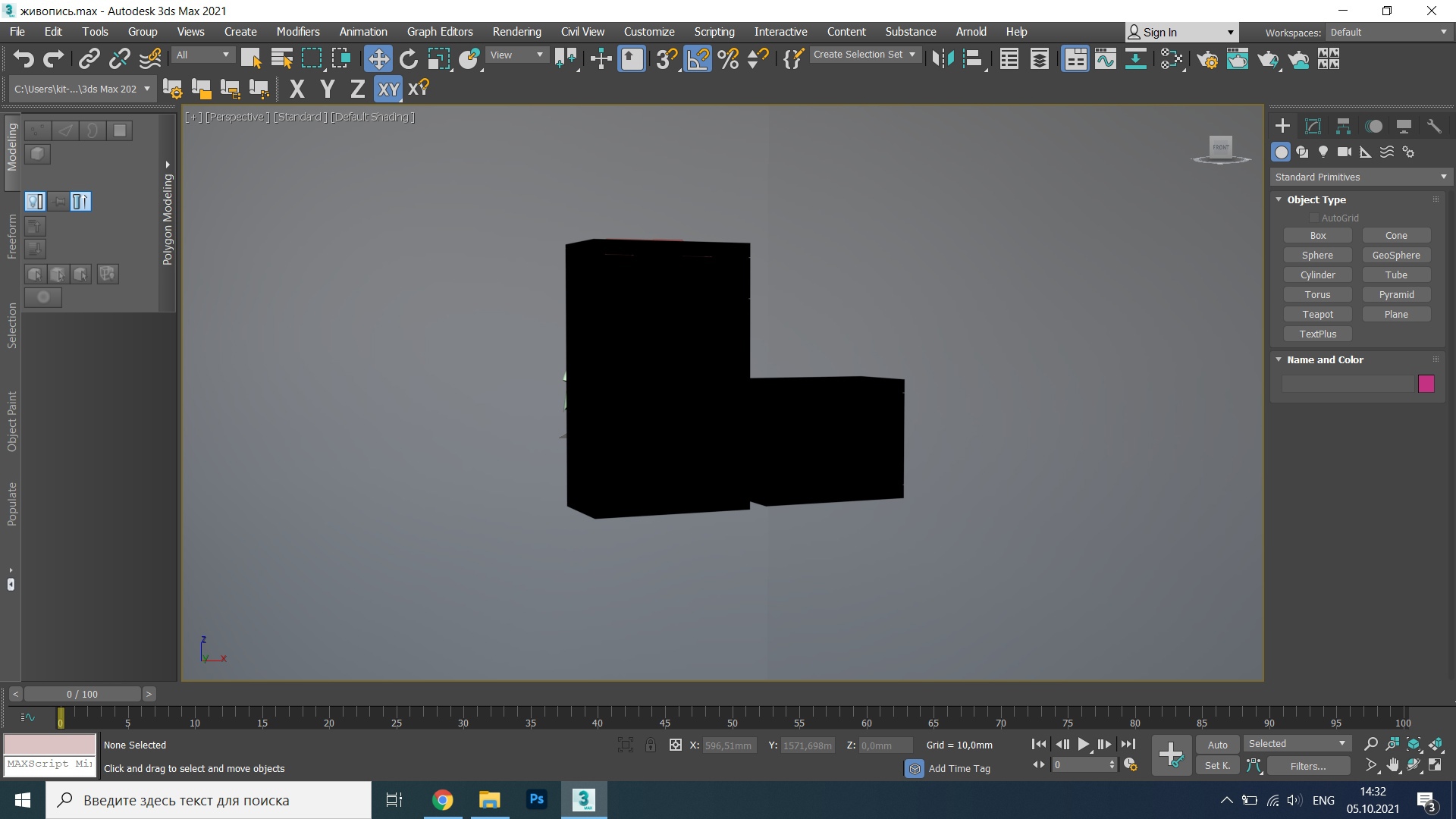Open the Utilities panel wrench icon
This screenshot has height=819, width=1456.
[x=1434, y=126]
